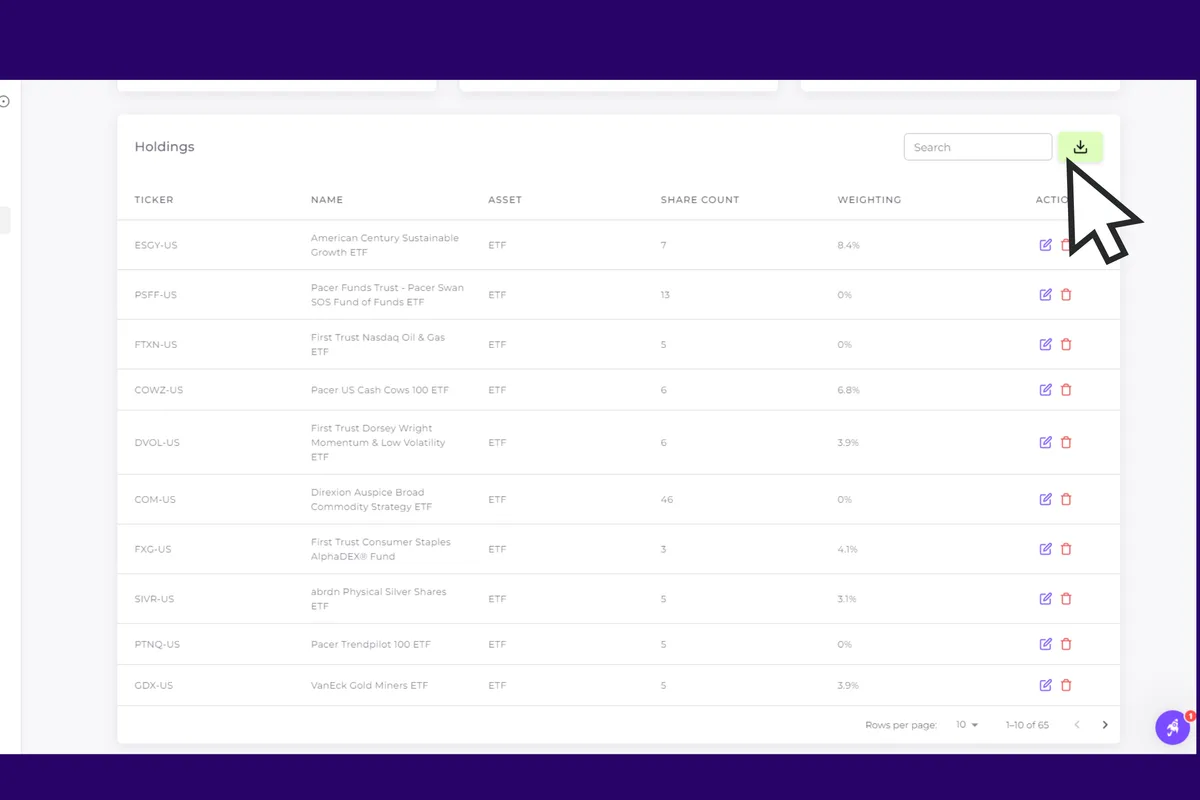Click inside the Search field
Screen dimensions: 1200x800
977,146
